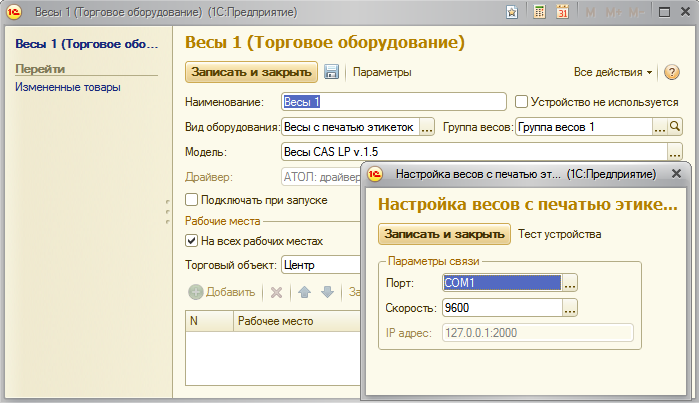Image resolution: width=699 pixels, height=403 pixels.
Task: Click the panel splitter dots handle
Action: pos(168,211)
